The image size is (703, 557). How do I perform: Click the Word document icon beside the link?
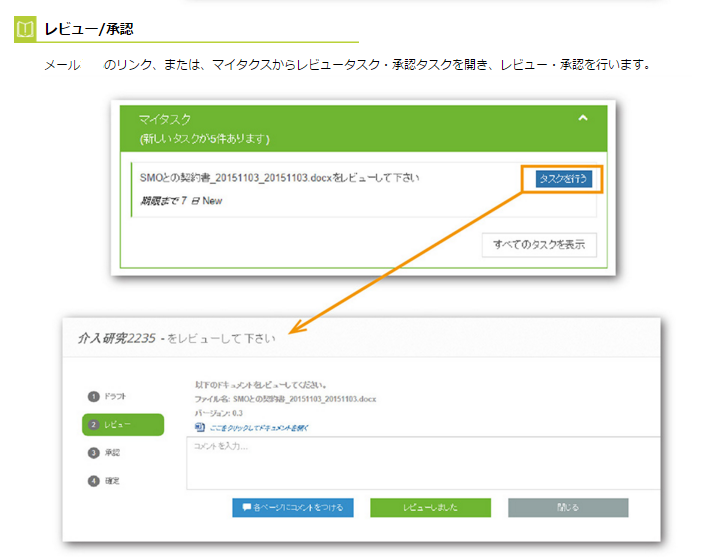pos(200,427)
